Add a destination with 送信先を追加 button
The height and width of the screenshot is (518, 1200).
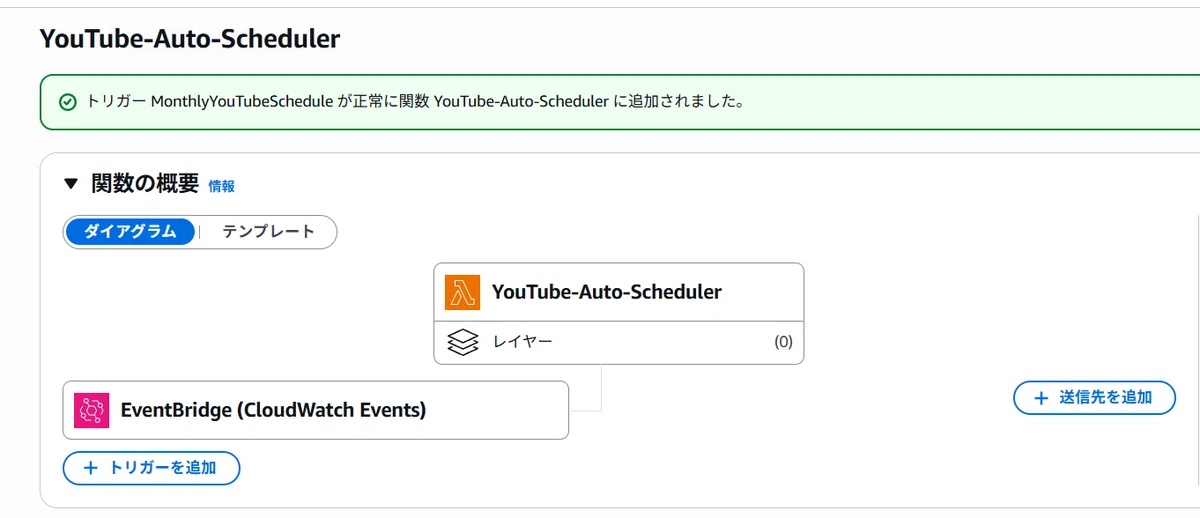tap(1095, 397)
